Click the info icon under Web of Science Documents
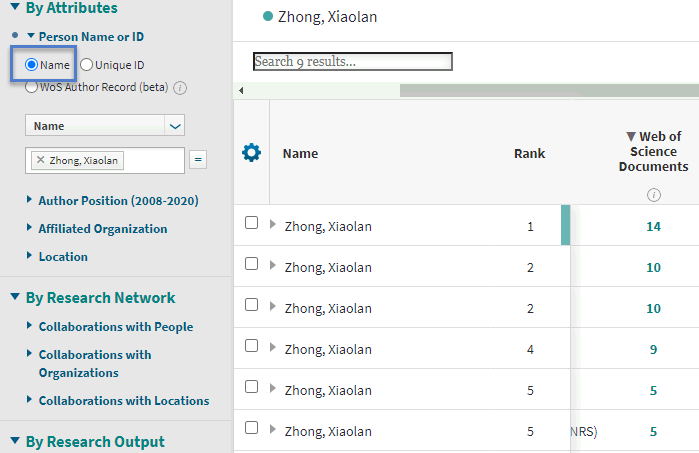 point(654,195)
